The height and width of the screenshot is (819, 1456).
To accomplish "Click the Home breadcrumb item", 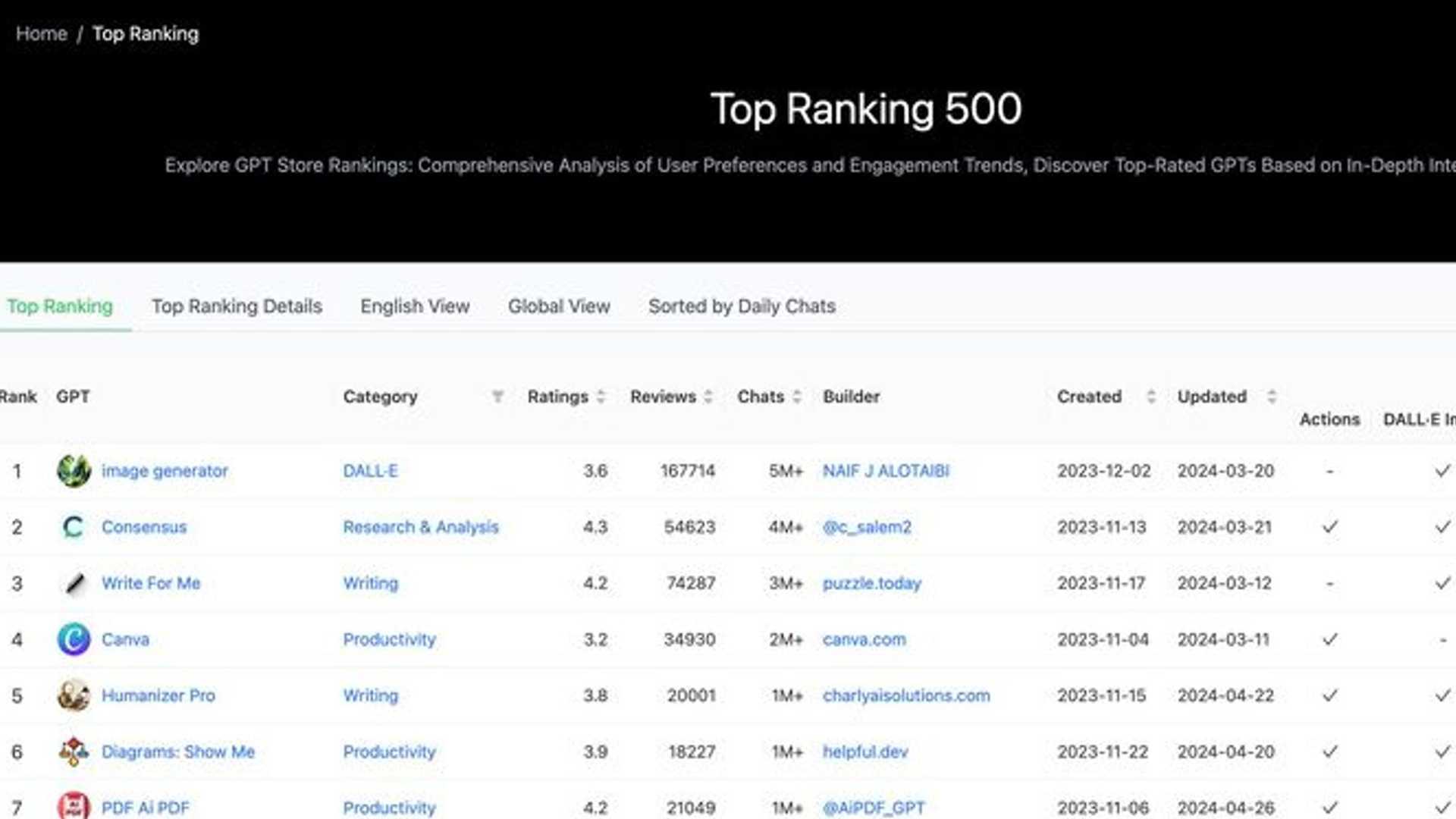I will [42, 33].
